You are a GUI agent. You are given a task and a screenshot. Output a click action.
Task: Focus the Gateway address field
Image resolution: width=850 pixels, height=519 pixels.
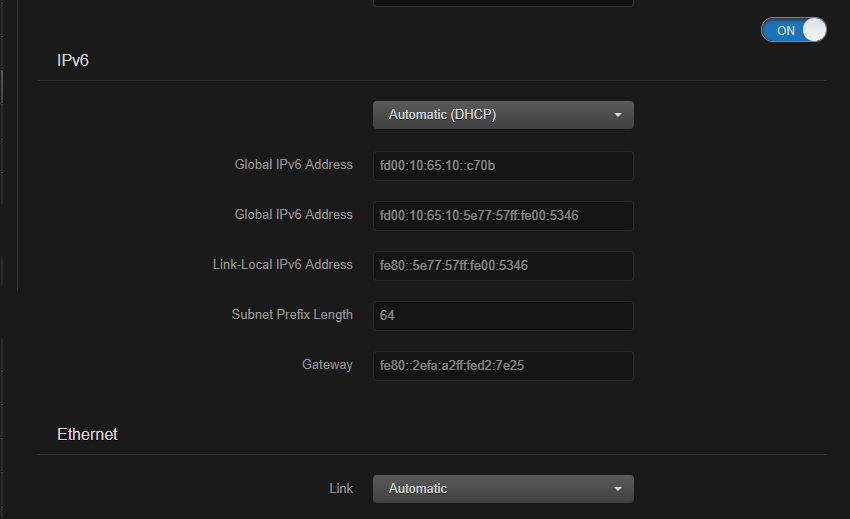503,366
